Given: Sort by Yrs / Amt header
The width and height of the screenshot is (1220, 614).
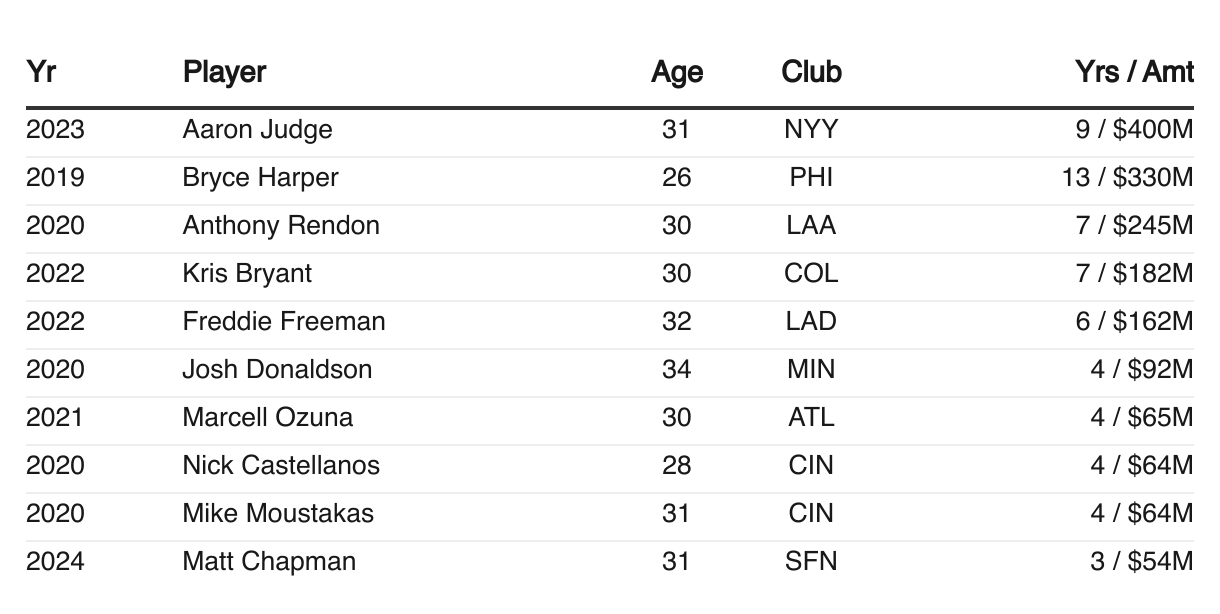Looking at the screenshot, I should (1134, 73).
